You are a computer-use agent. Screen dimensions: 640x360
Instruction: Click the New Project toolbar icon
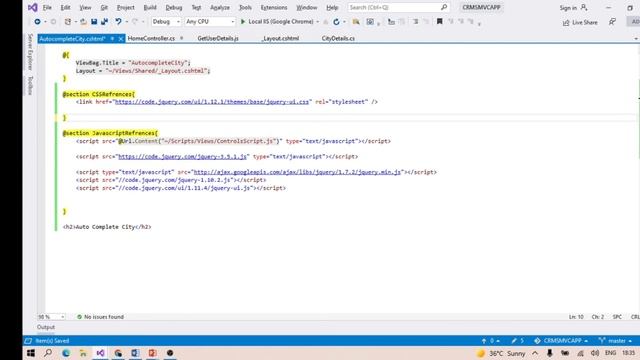tap(68, 22)
